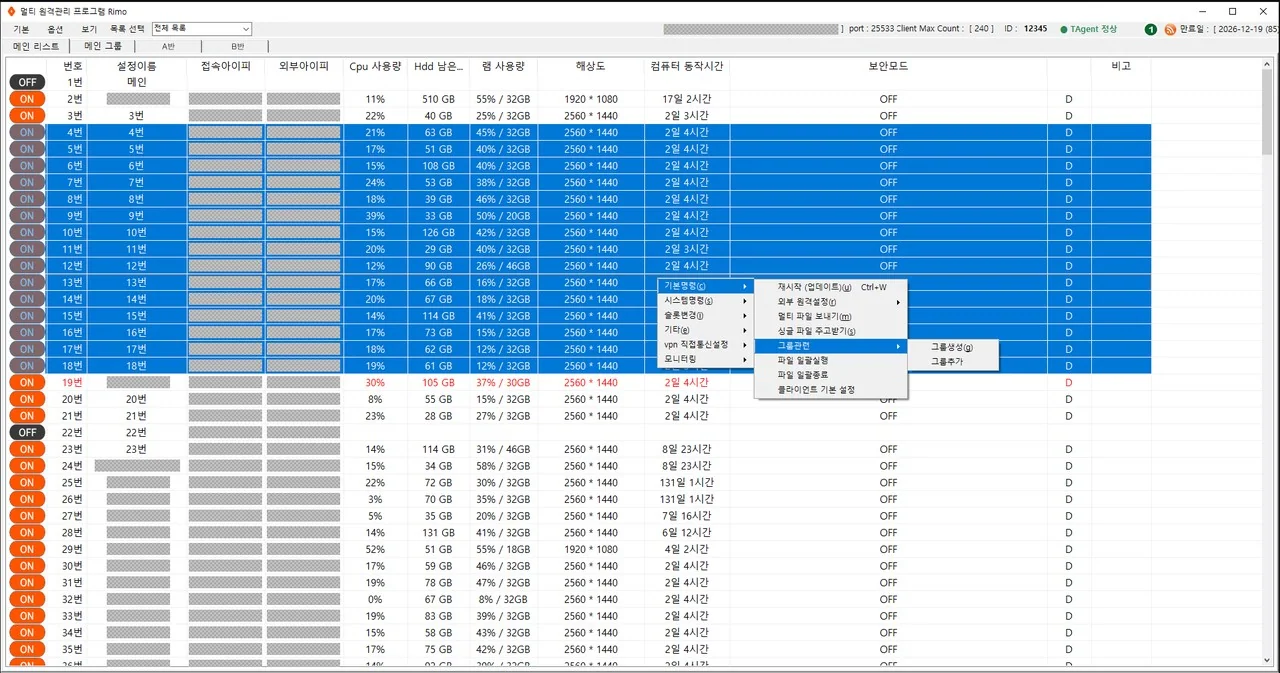Switch to the 메인 그룹 tab
Screen dimensions: 1280x673
103,46
